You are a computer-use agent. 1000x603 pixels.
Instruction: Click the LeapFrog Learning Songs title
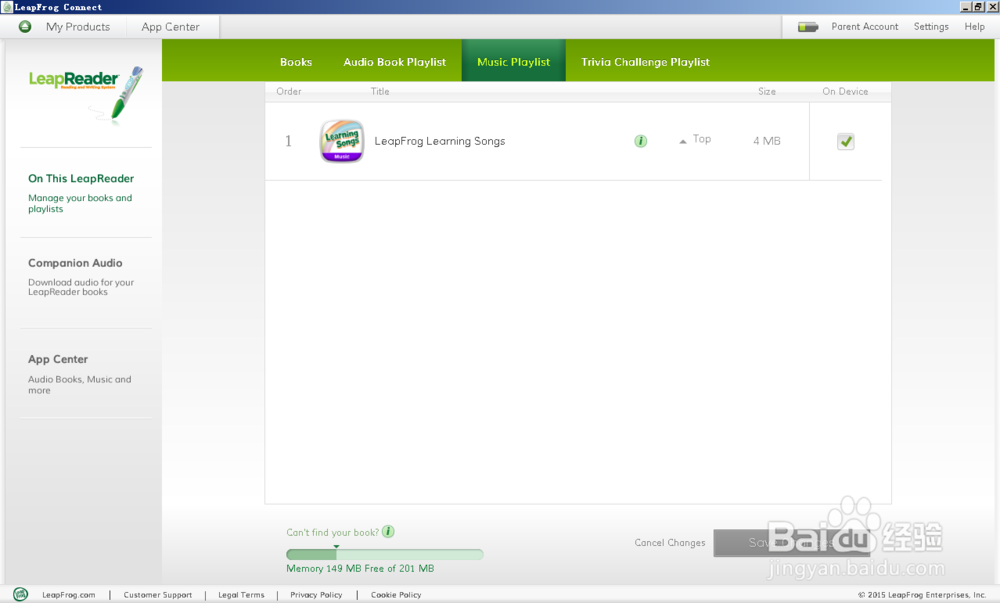point(439,141)
